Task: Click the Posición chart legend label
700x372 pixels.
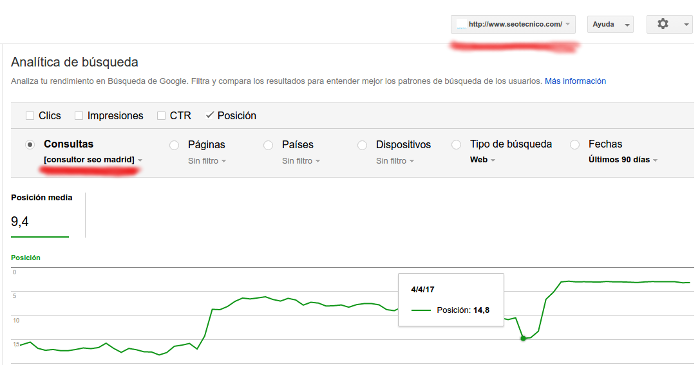Action: (25, 258)
